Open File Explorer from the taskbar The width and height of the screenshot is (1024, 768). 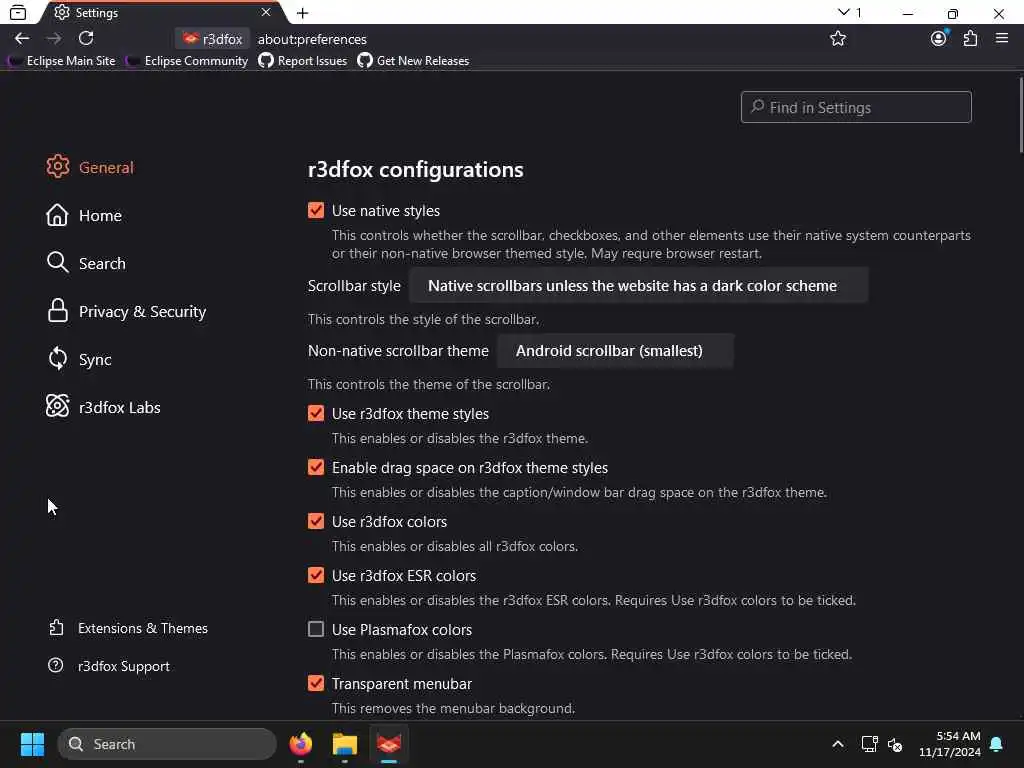(345, 744)
